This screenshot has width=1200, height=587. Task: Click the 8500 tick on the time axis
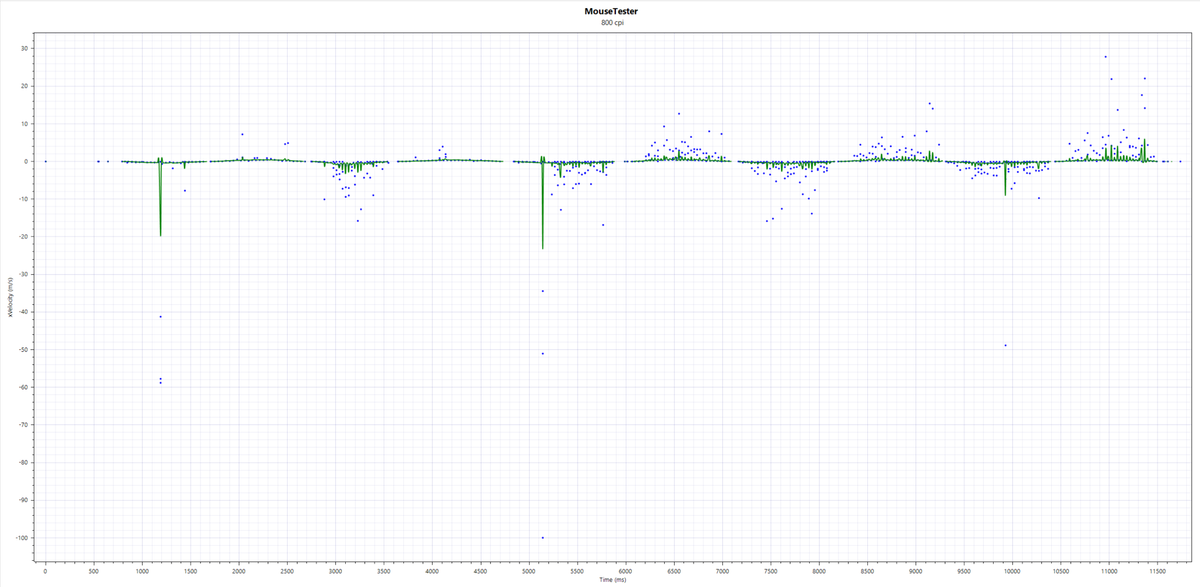[x=867, y=570]
